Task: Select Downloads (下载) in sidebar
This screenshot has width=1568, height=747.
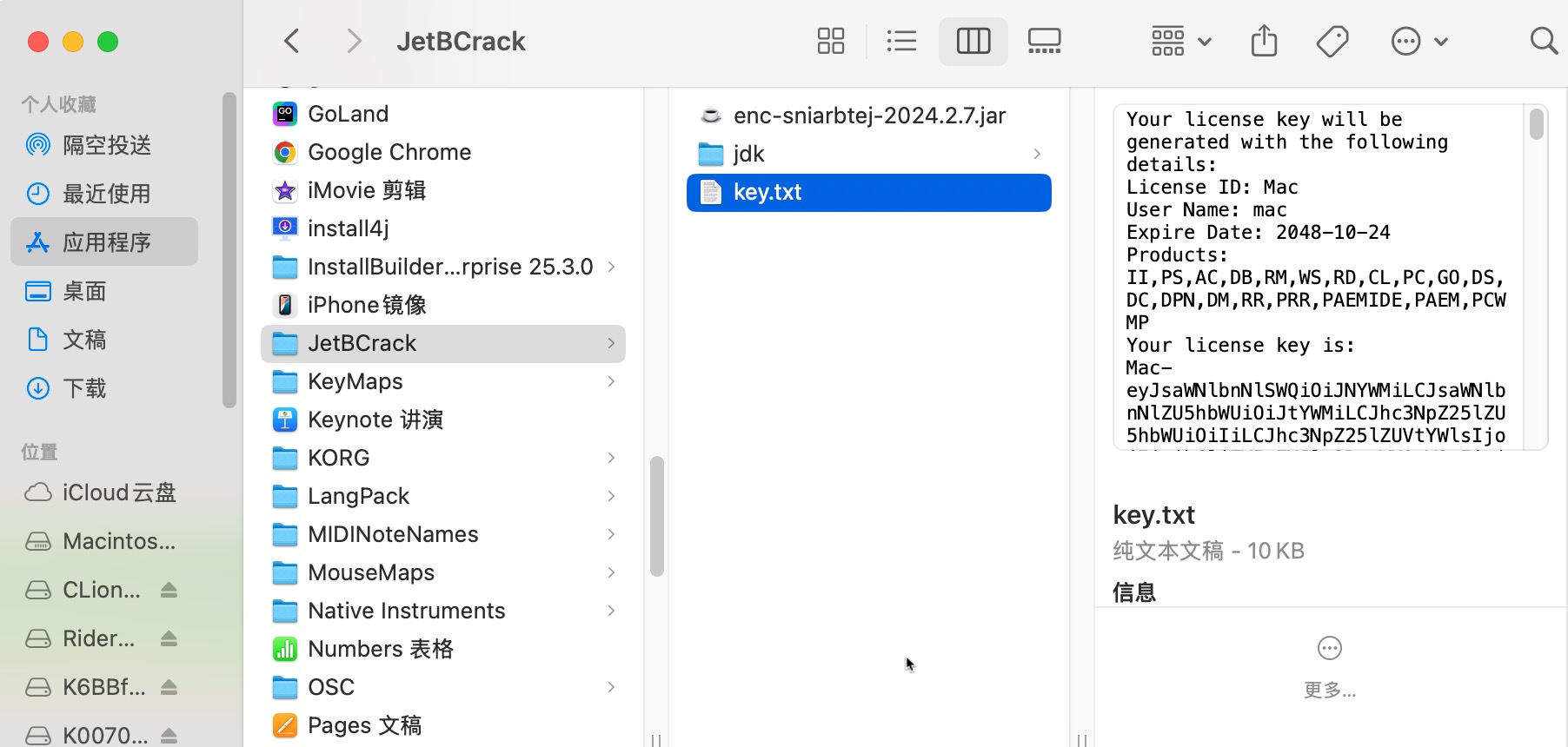Action: [x=84, y=388]
